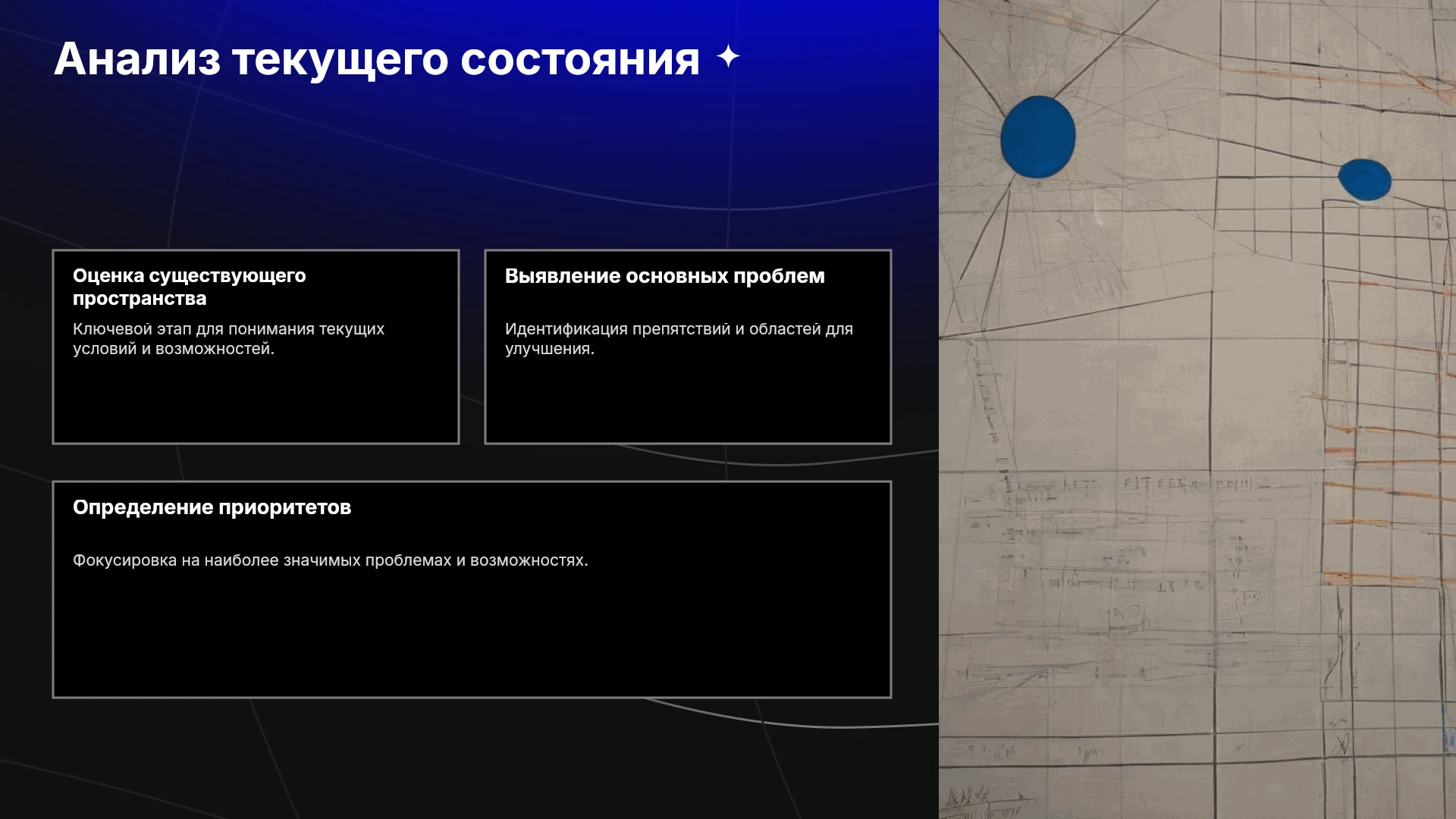This screenshot has width=1456, height=819.
Task: Click the word 'состояния' in the slide title
Action: [x=580, y=59]
